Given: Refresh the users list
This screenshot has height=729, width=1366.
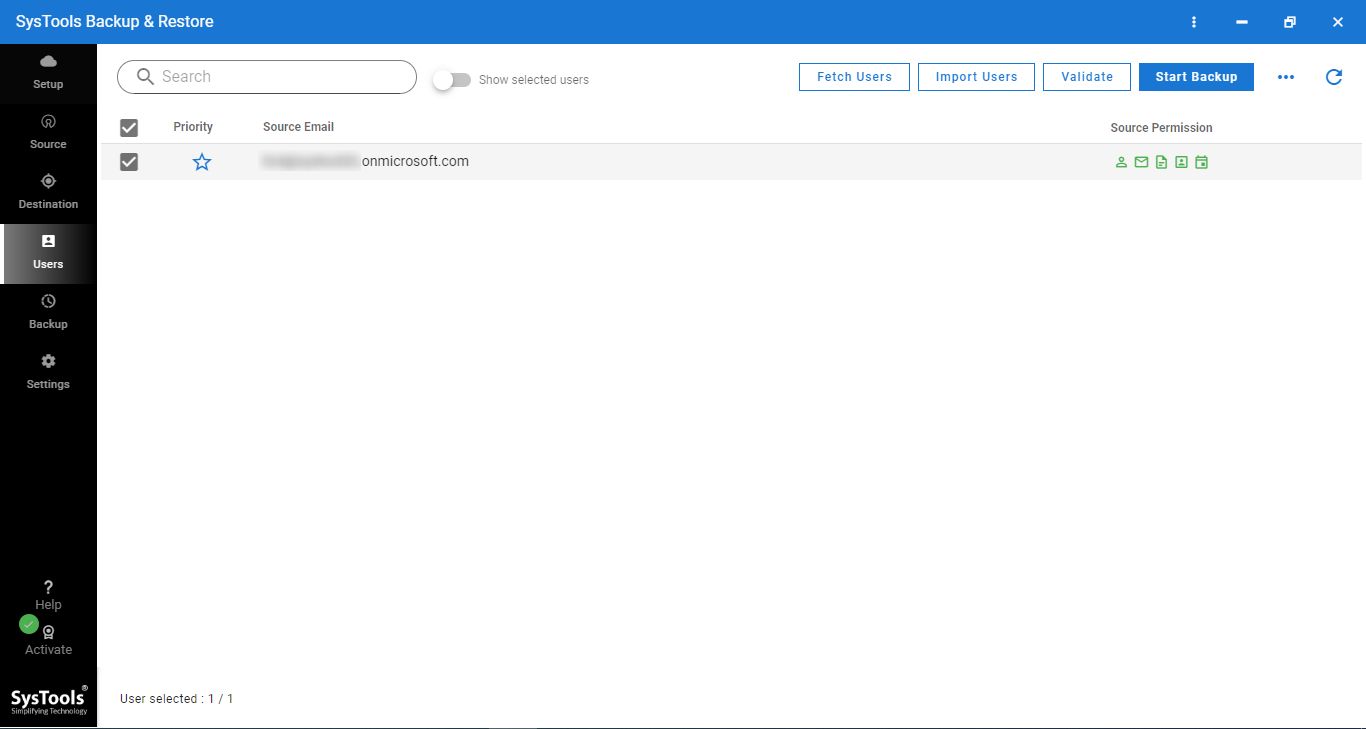Looking at the screenshot, I should point(1334,77).
